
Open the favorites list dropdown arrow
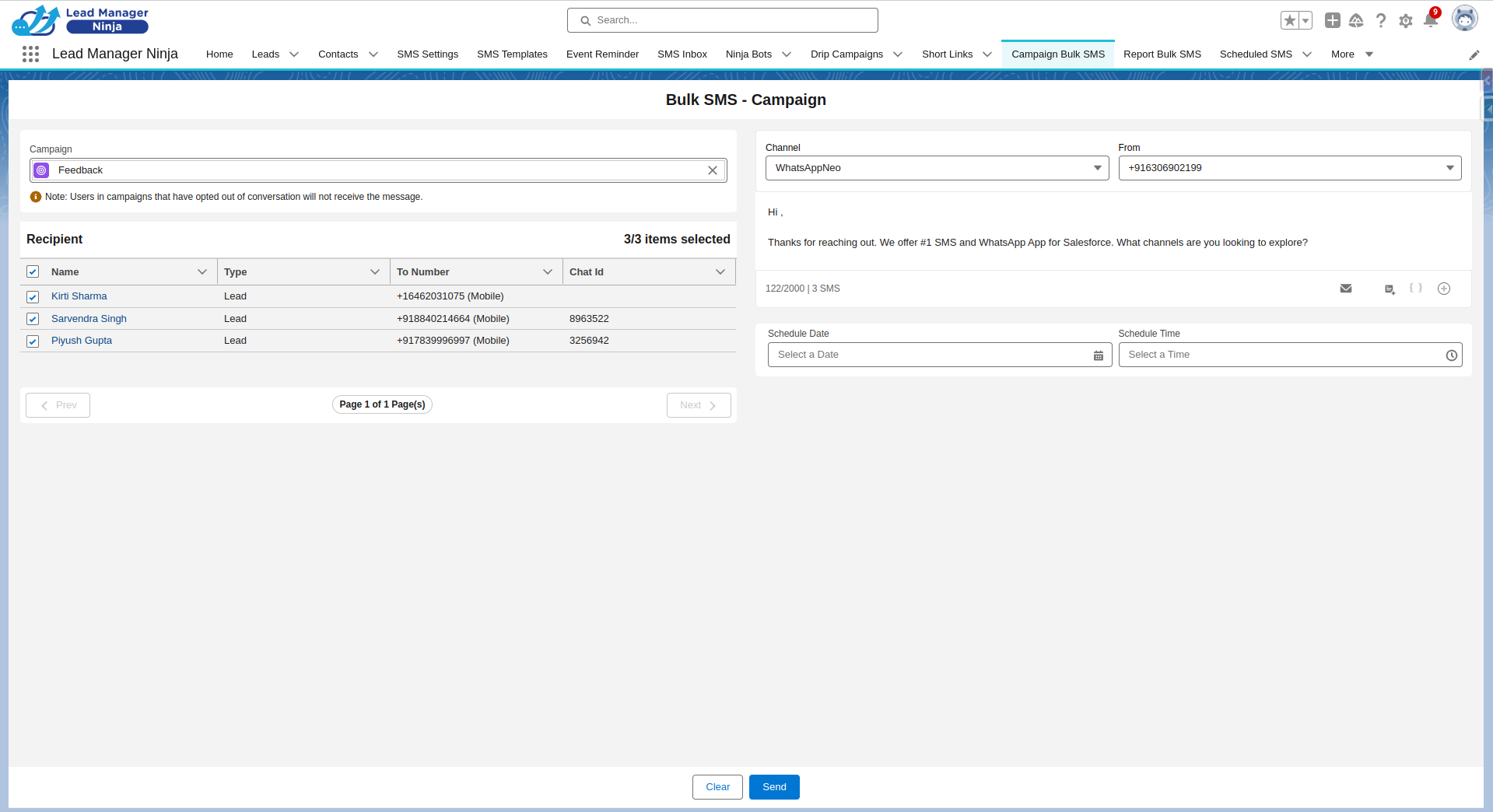[1306, 21]
